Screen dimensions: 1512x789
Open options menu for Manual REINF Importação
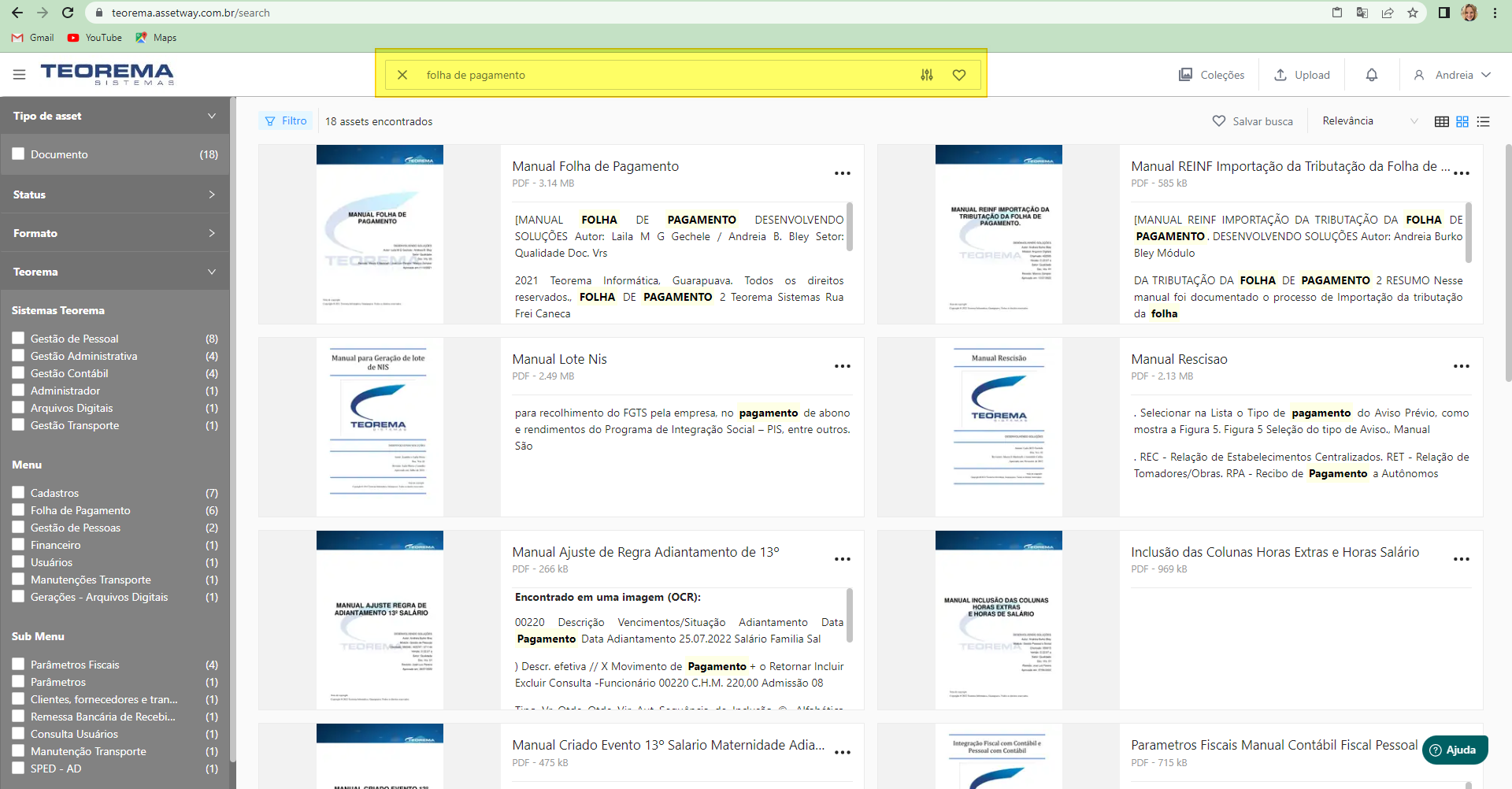[1462, 173]
